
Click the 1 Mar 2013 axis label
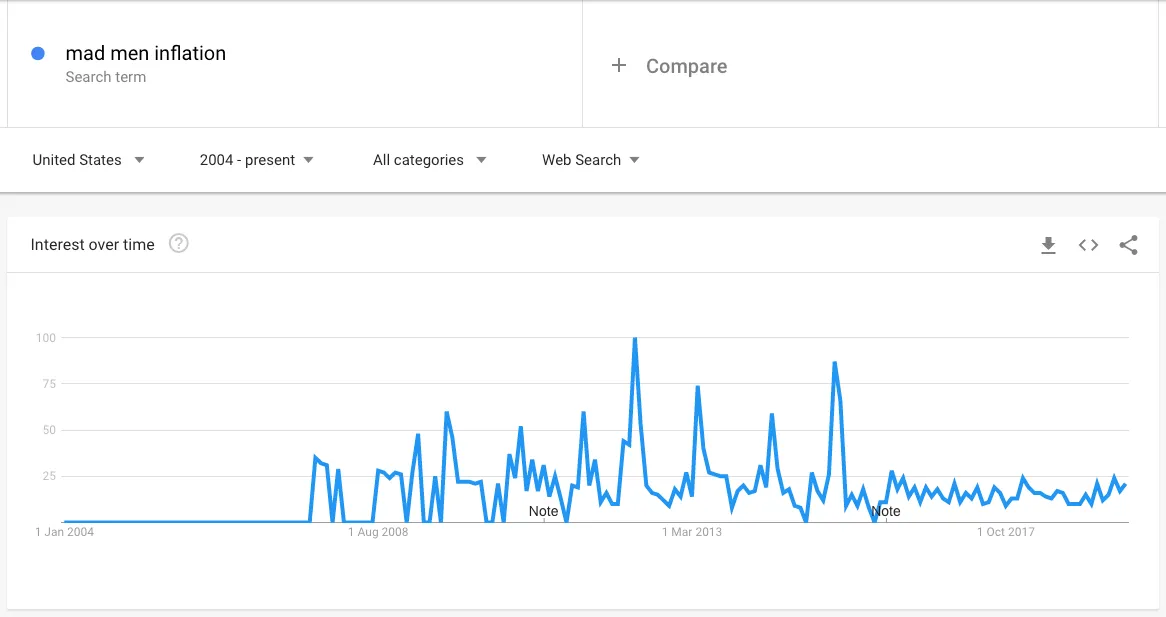pyautogui.click(x=692, y=532)
